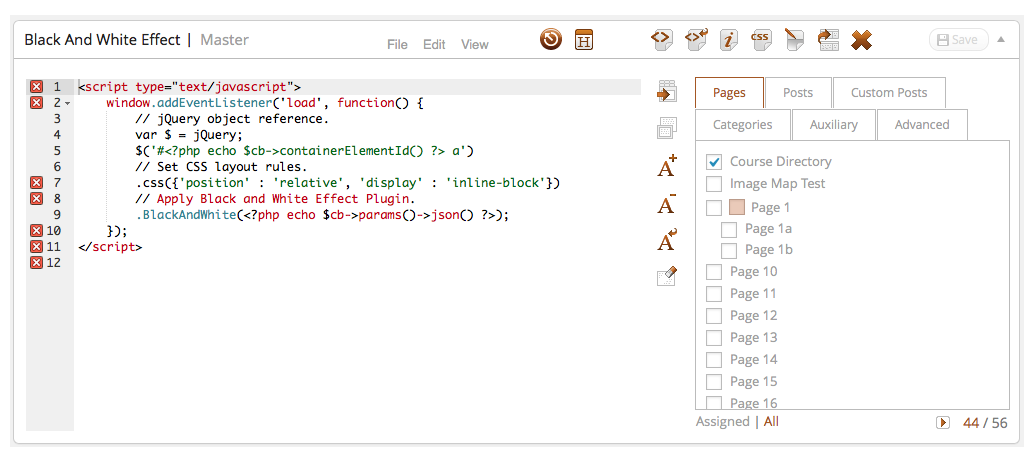Place cursor in 'var $ = jQuery;' line

click(x=189, y=134)
